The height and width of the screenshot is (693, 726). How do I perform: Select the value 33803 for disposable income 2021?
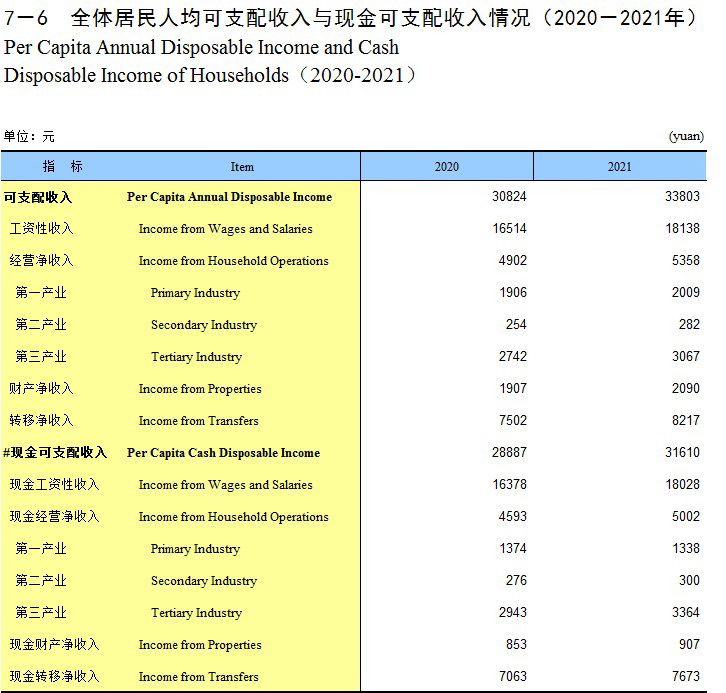pos(682,196)
